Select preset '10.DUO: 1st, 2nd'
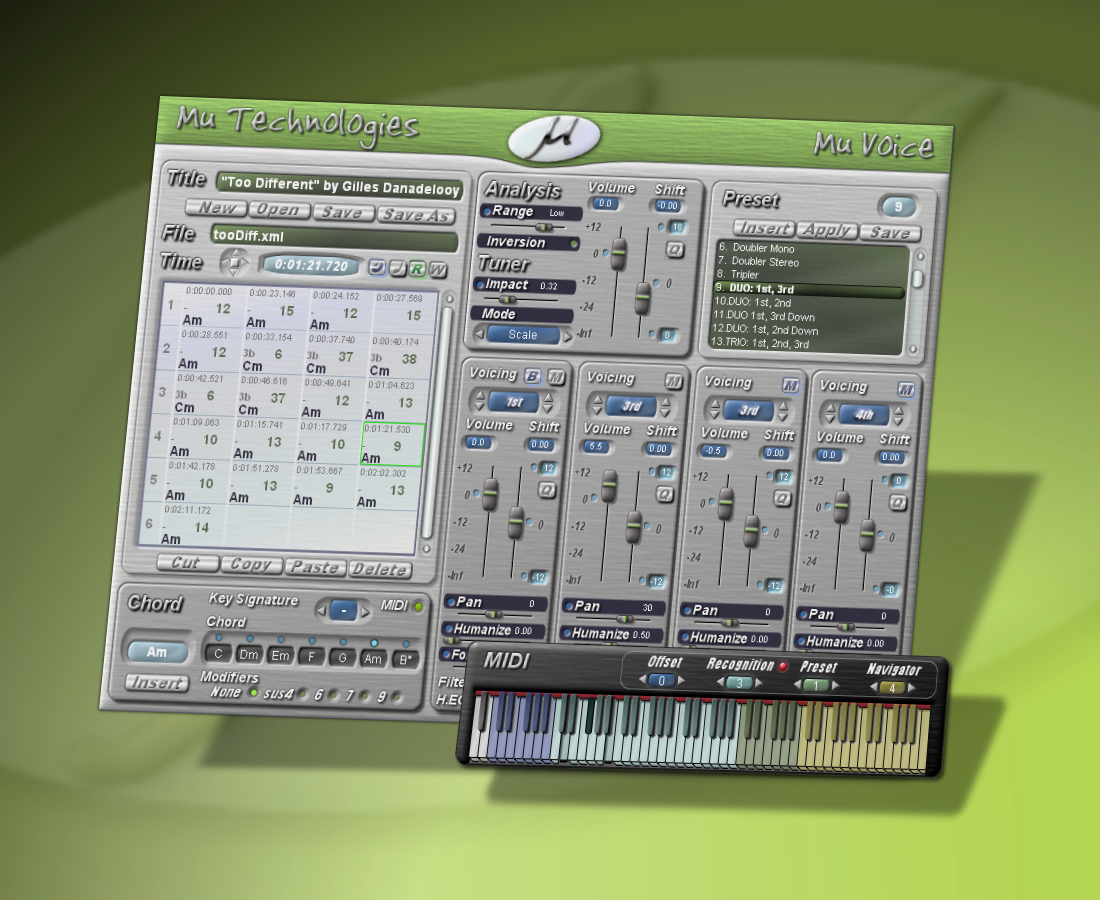 pyautogui.click(x=752, y=302)
